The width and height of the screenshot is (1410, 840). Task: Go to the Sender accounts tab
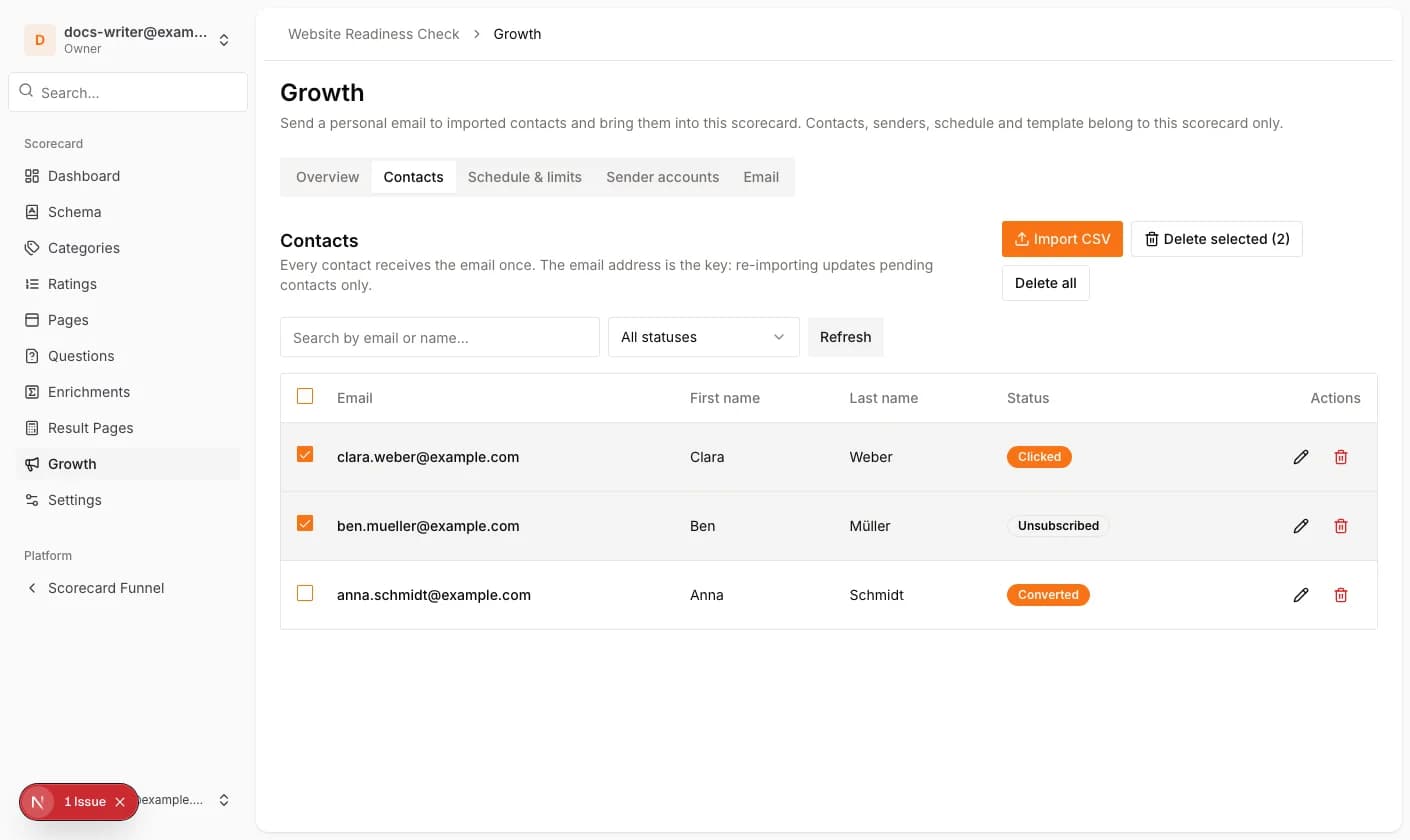tap(663, 177)
